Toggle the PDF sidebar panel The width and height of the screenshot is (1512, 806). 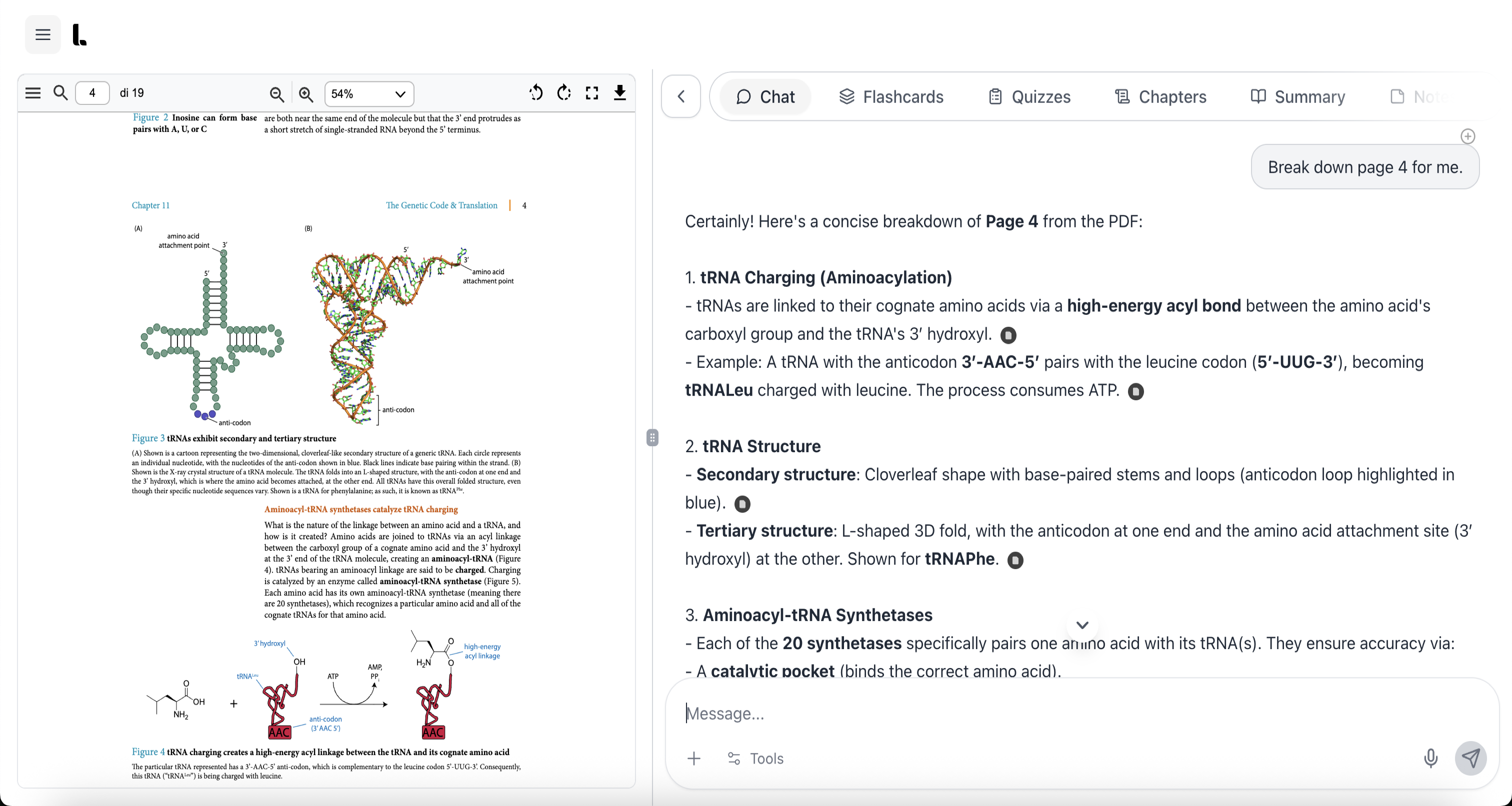point(33,92)
